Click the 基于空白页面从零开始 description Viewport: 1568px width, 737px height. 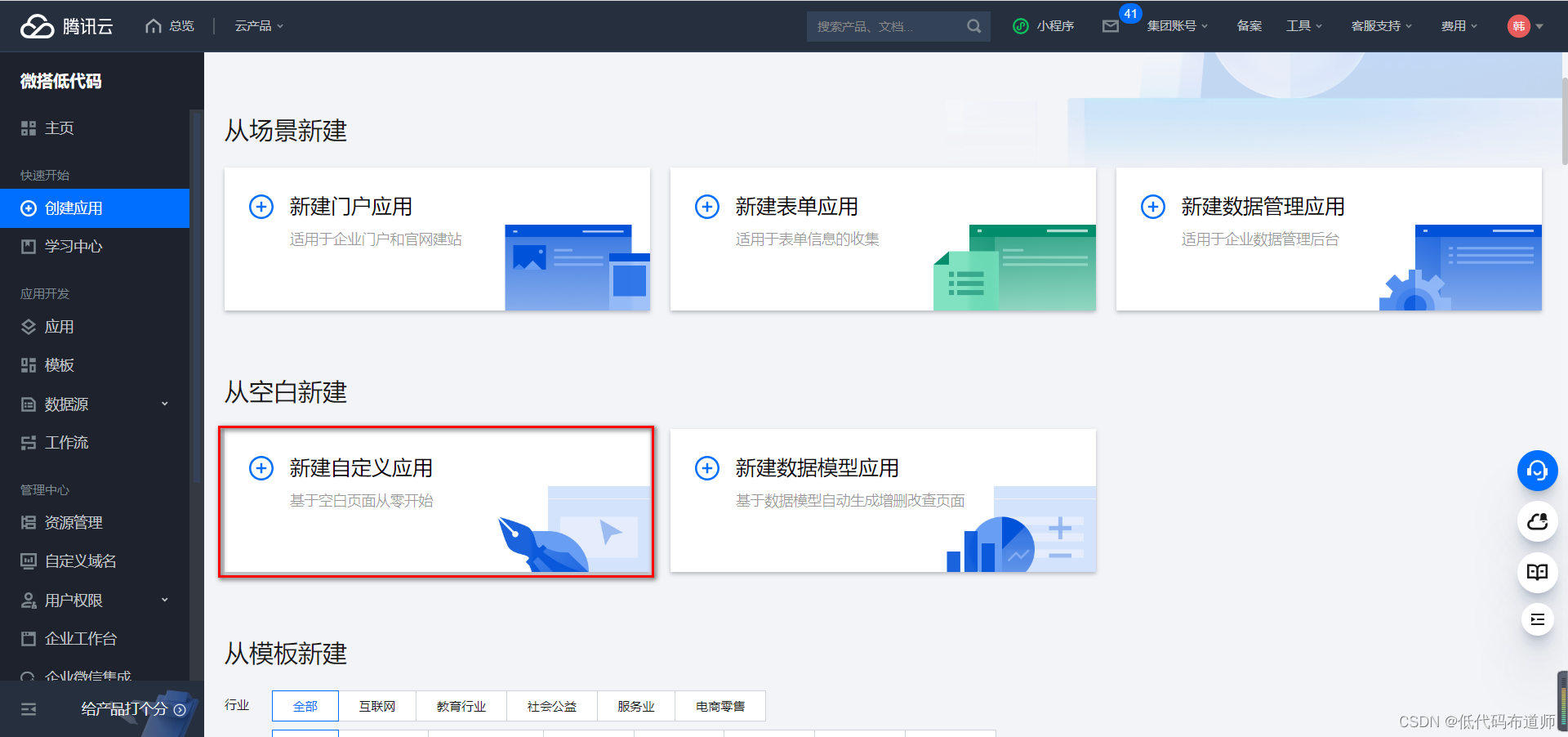point(361,501)
